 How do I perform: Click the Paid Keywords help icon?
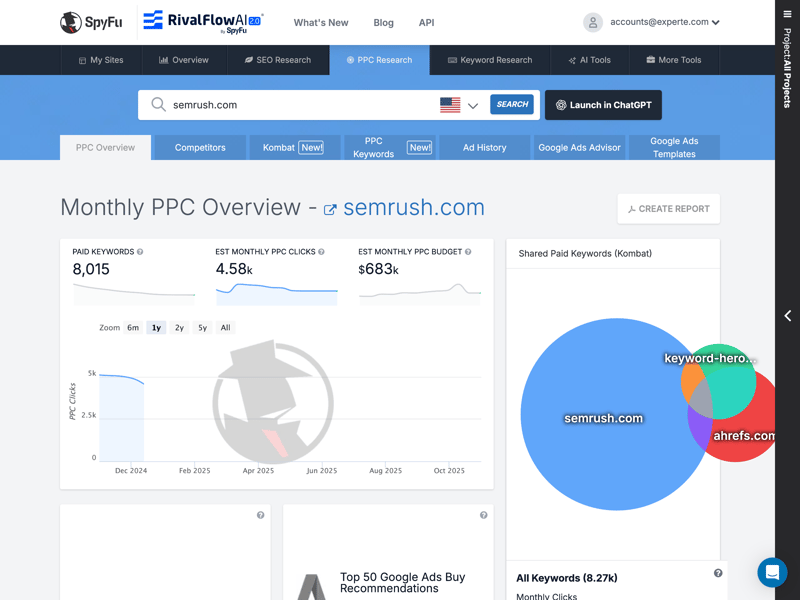(x=140, y=252)
